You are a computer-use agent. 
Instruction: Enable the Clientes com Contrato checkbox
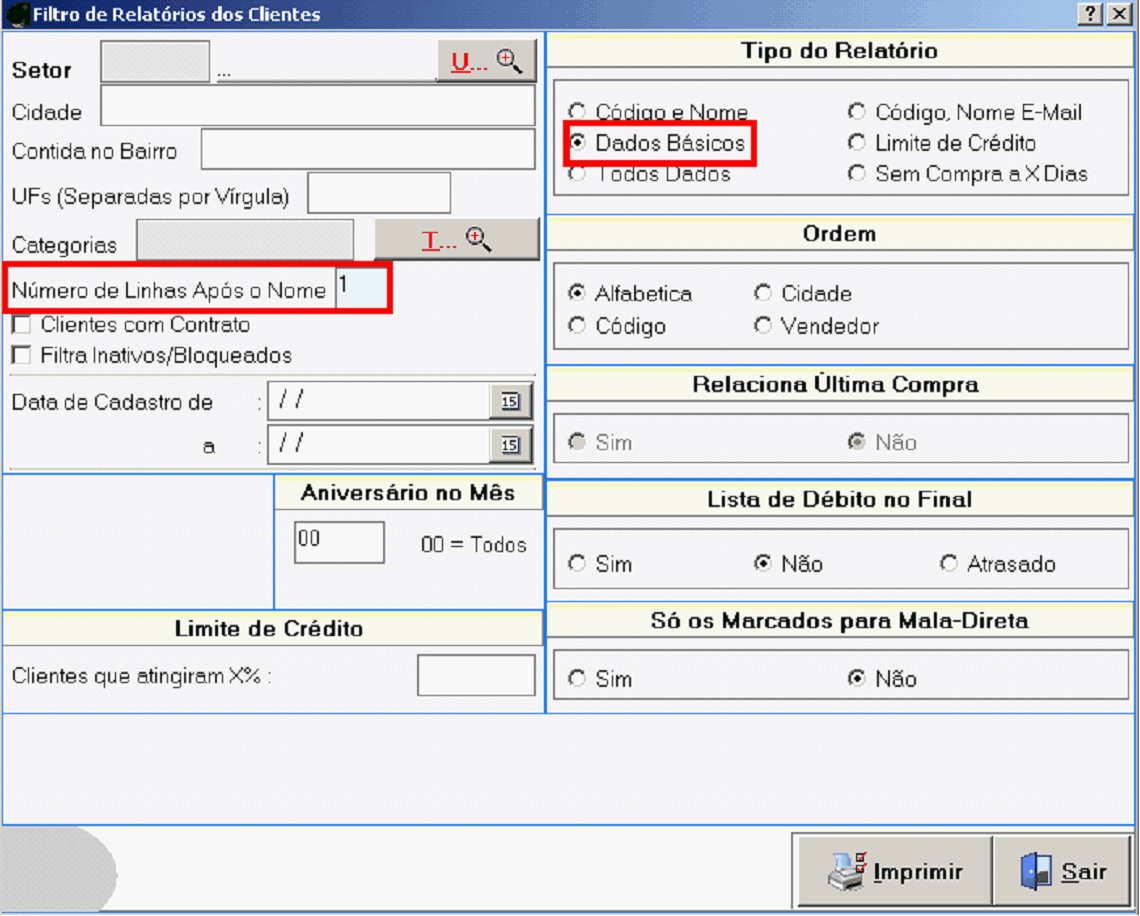pos(21,325)
